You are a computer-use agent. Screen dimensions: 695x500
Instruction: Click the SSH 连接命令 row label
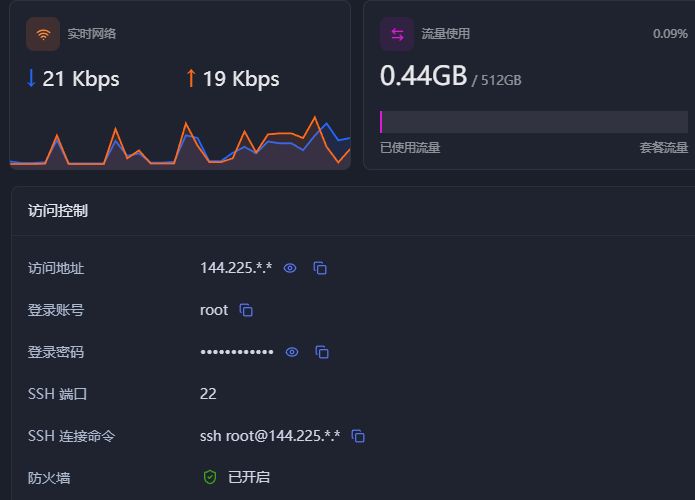pyautogui.click(x=71, y=436)
